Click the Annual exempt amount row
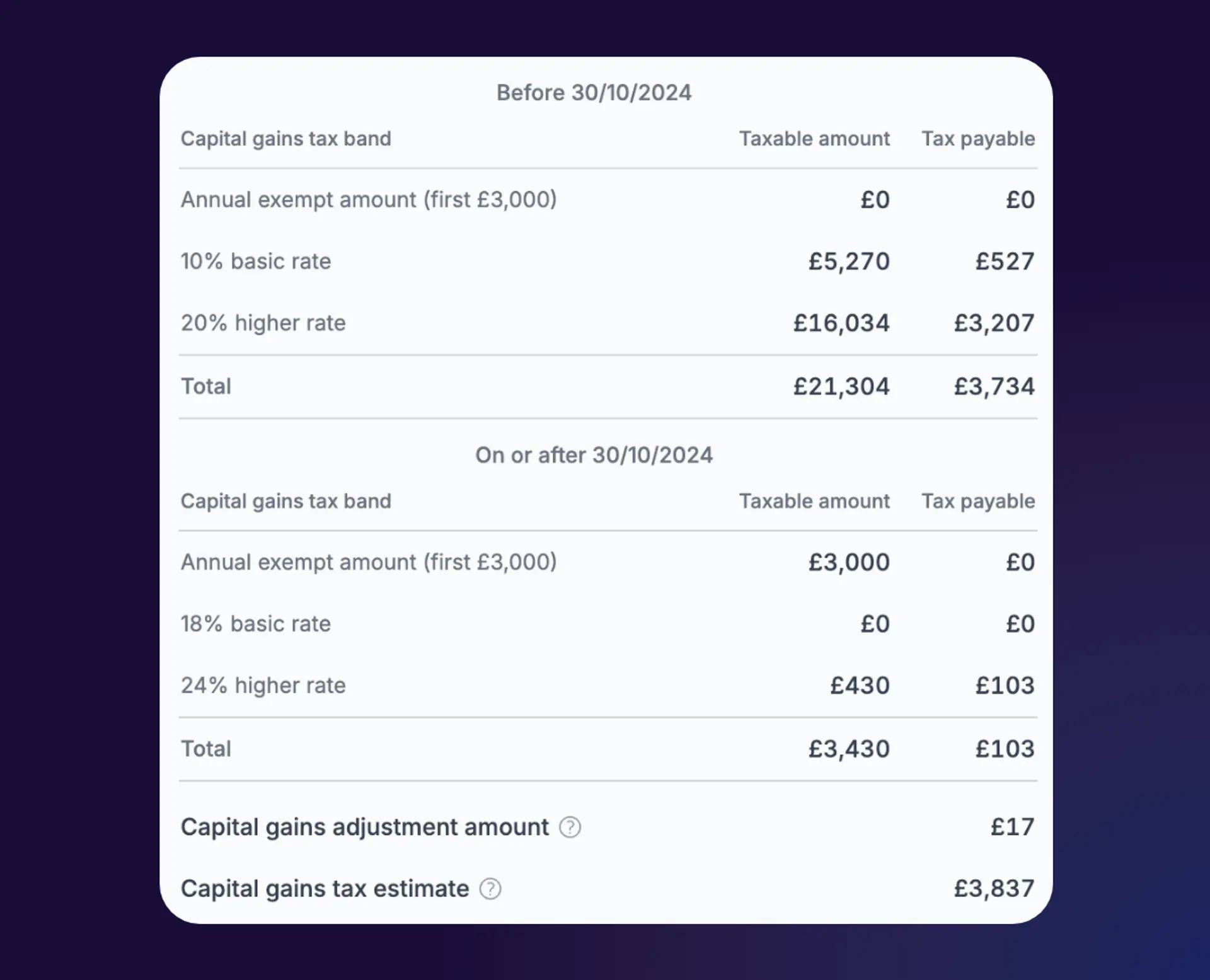 click(369, 200)
